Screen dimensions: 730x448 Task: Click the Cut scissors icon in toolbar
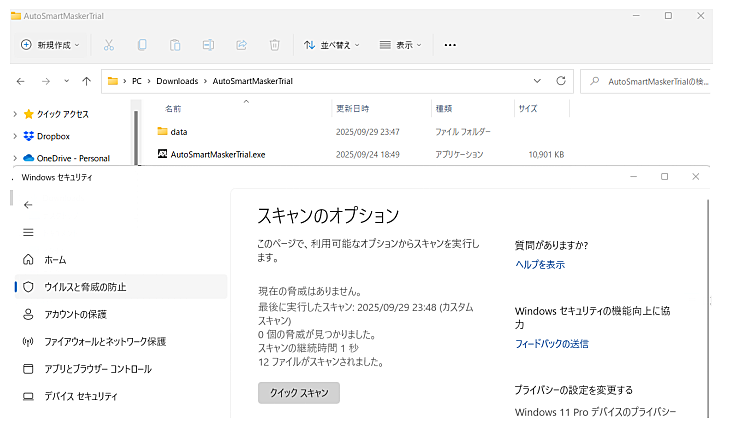(x=109, y=45)
